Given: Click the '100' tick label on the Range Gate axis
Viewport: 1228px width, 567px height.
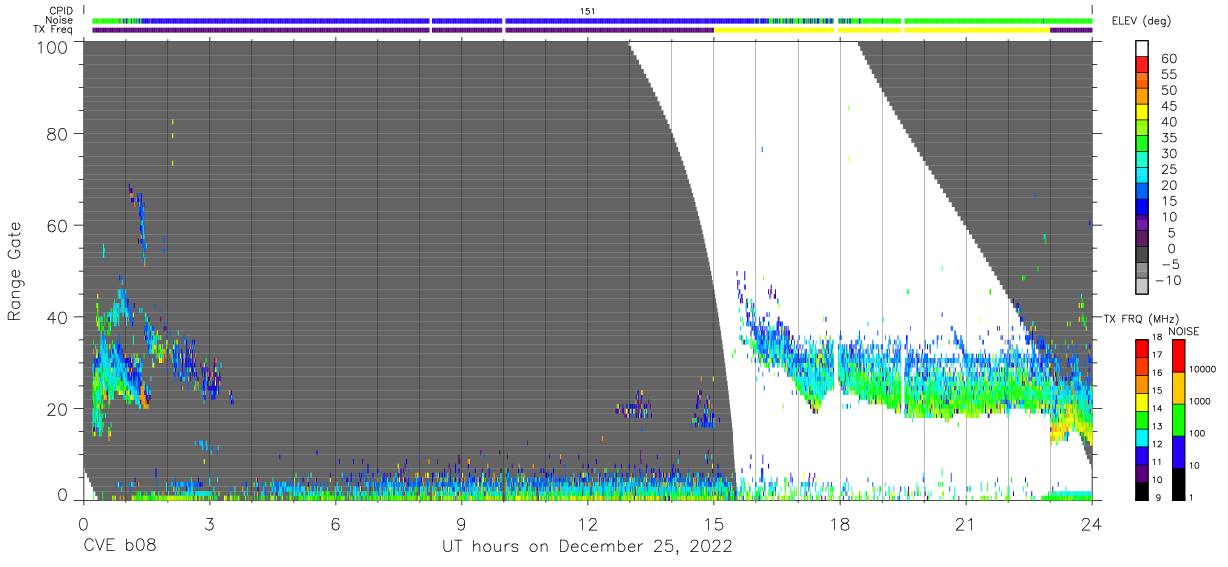Looking at the screenshot, I should point(55,46).
